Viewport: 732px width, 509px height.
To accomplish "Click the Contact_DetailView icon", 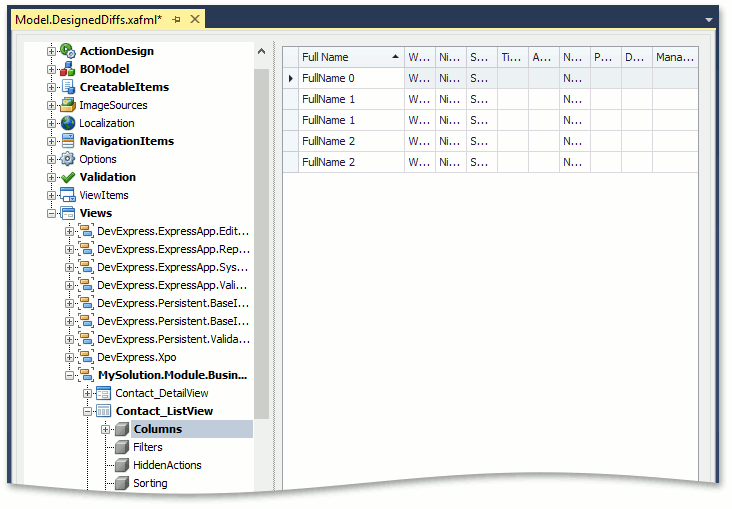I will point(104,393).
